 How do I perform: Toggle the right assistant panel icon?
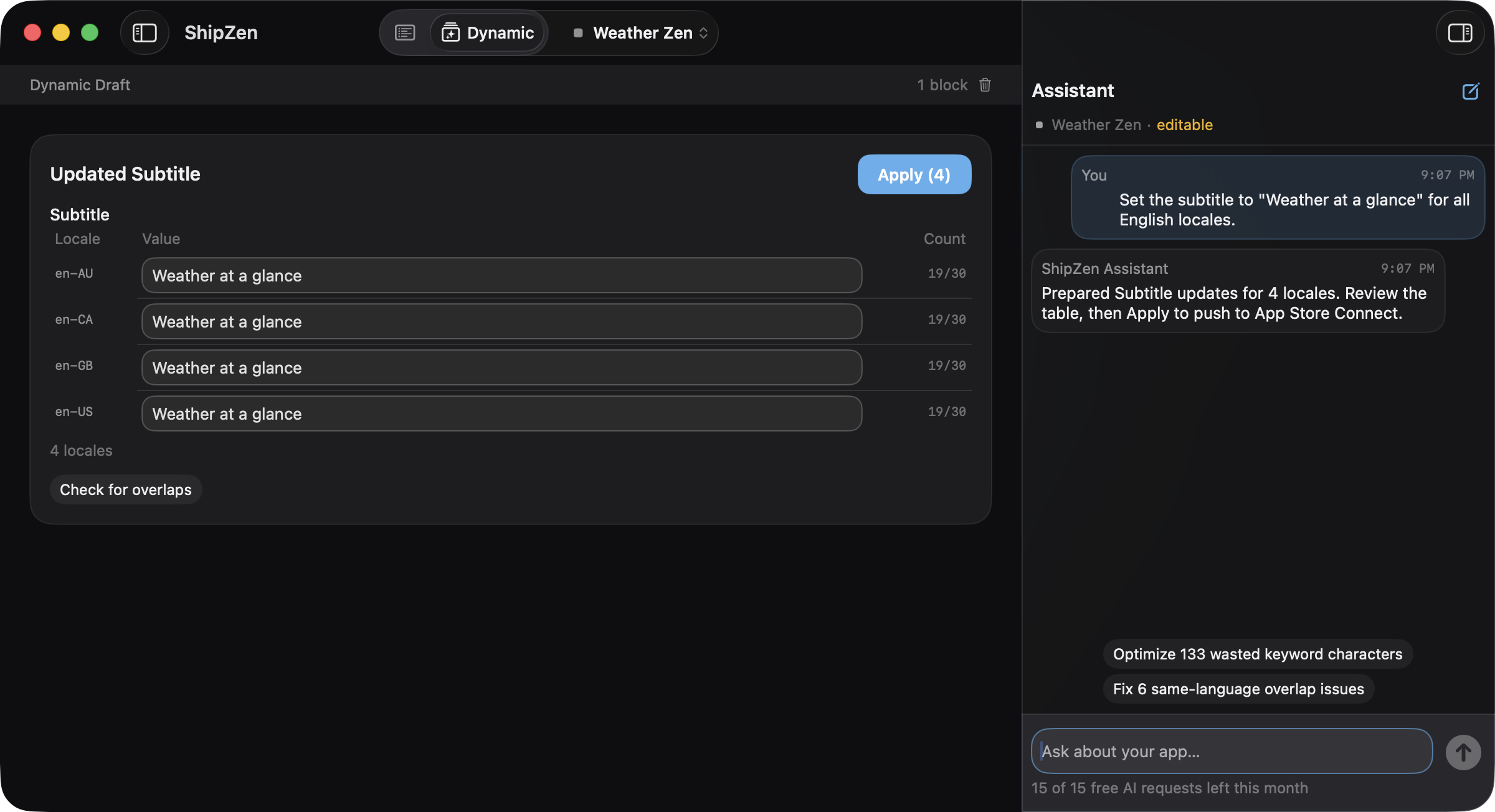click(1459, 32)
